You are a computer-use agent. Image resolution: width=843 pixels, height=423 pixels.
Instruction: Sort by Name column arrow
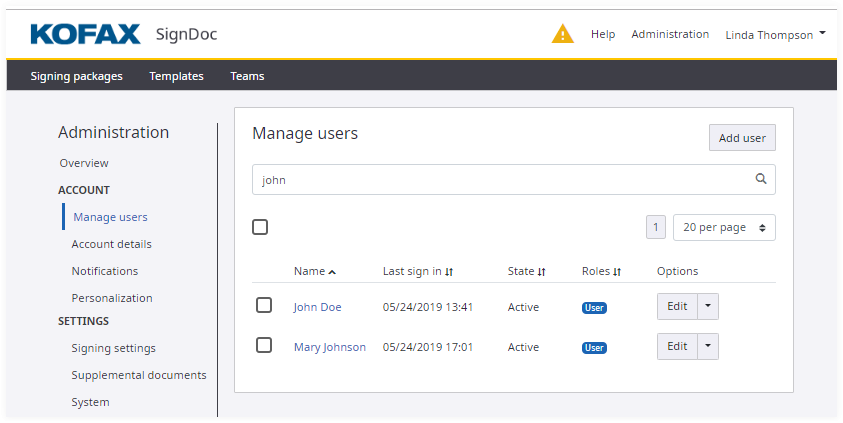click(332, 272)
